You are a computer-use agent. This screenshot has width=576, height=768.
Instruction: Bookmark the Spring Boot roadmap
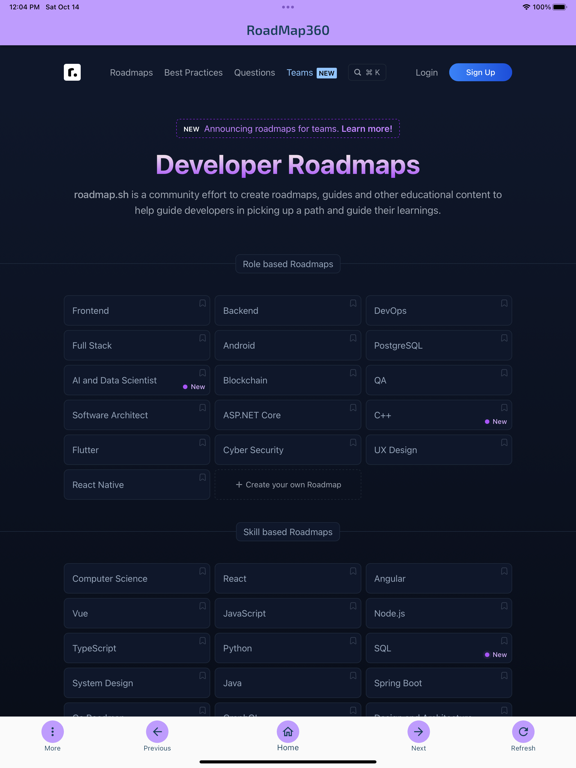coord(504,675)
